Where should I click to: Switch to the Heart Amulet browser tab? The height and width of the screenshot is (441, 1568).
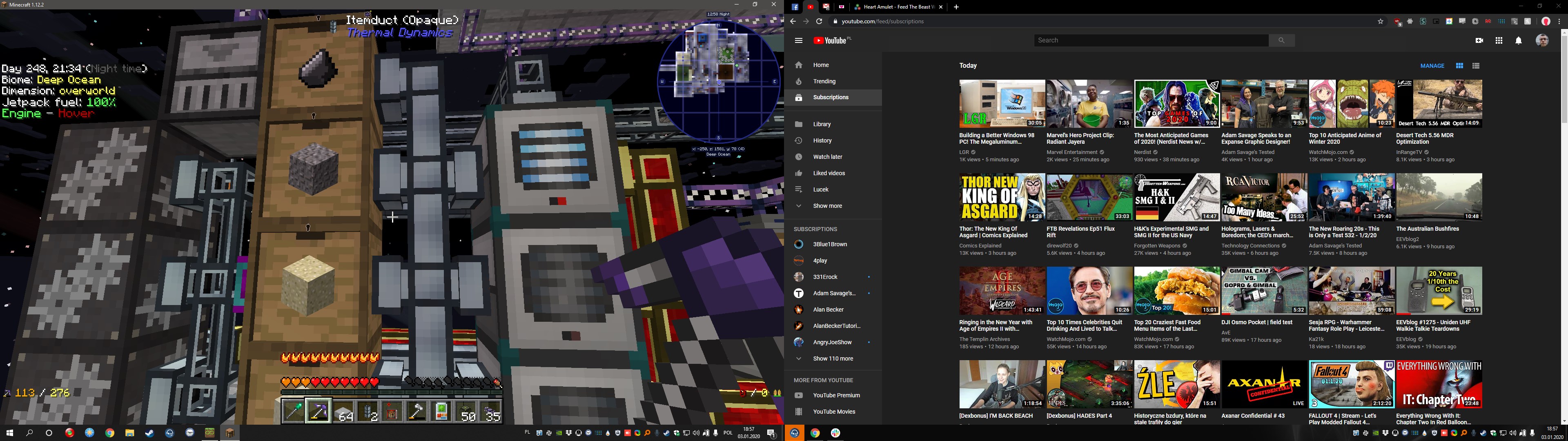pyautogui.click(x=895, y=7)
